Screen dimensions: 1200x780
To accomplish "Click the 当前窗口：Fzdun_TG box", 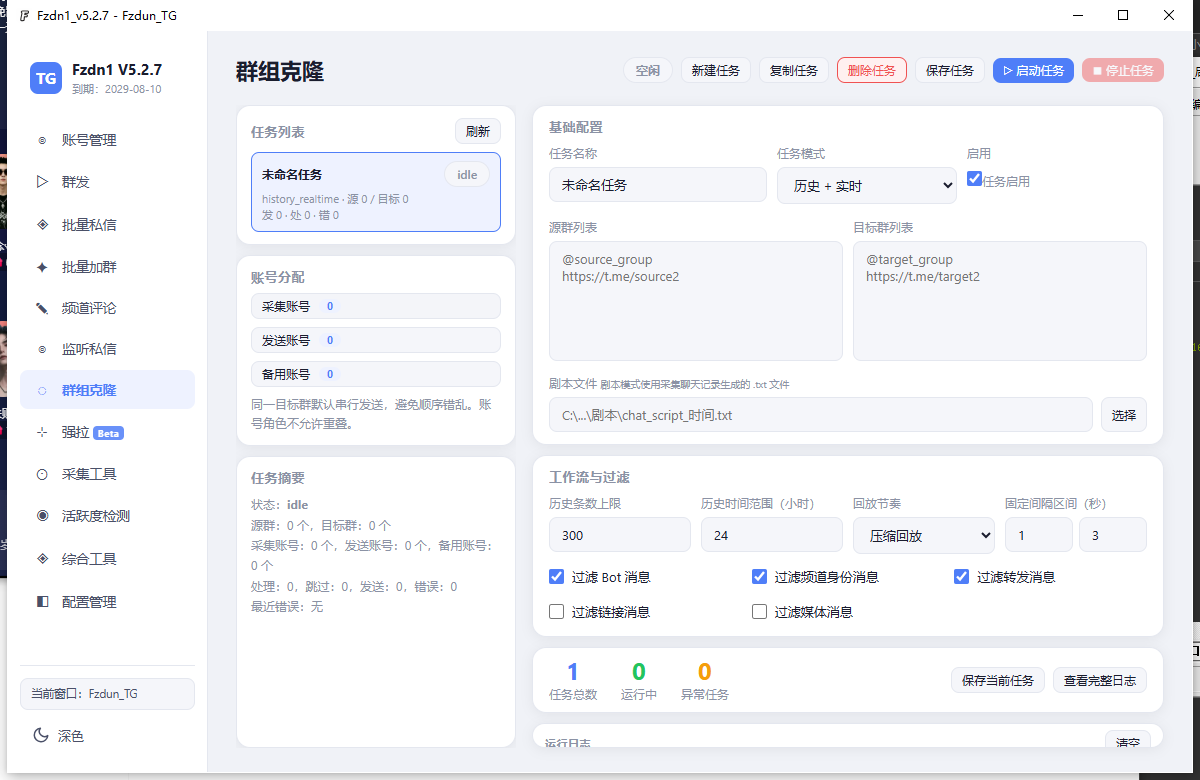I will (107, 694).
